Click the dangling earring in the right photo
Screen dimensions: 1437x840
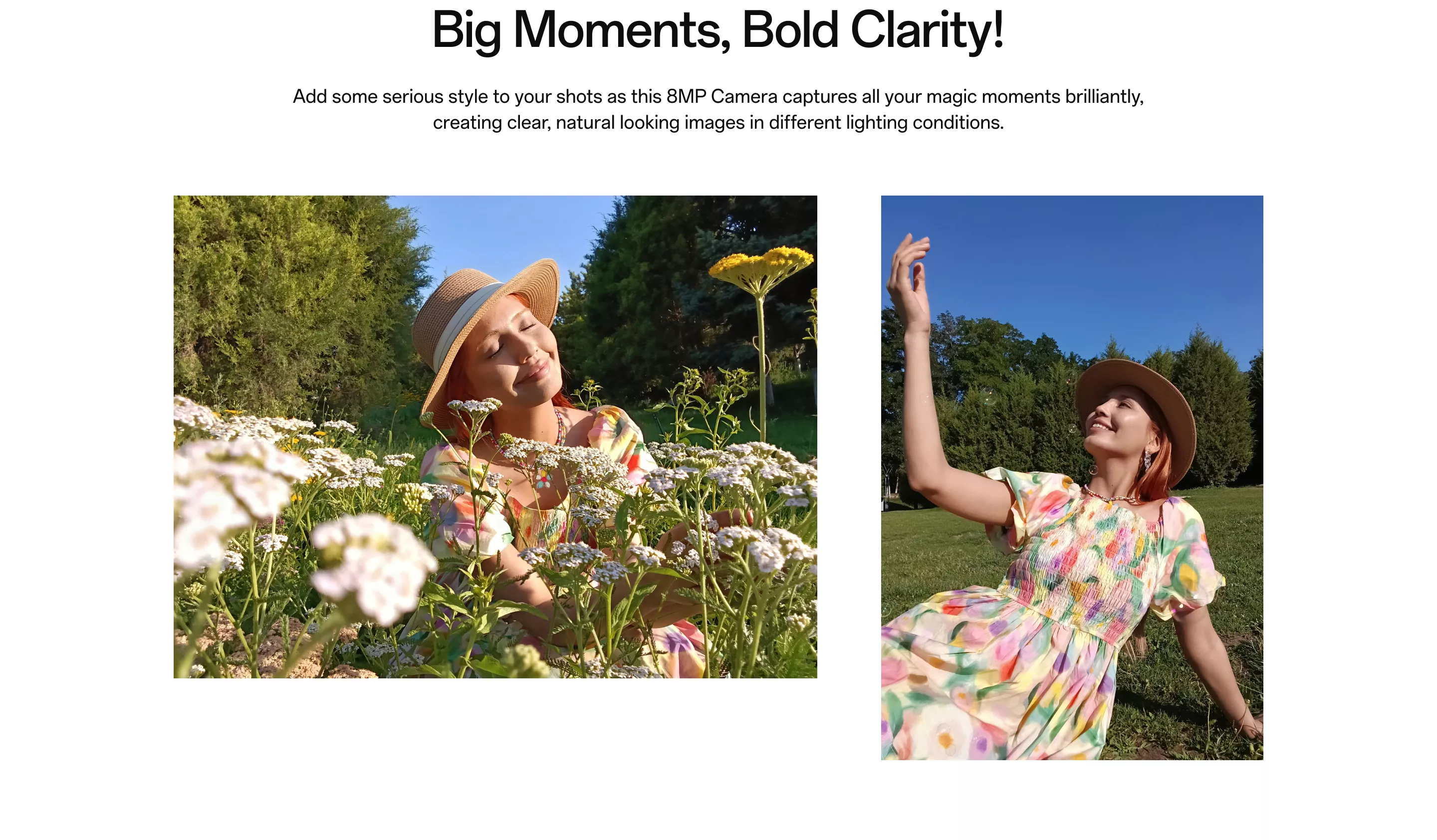tap(1147, 460)
